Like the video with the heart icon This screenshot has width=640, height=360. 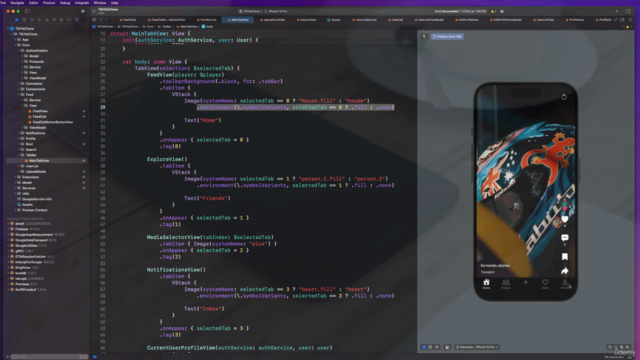click(x=564, y=220)
